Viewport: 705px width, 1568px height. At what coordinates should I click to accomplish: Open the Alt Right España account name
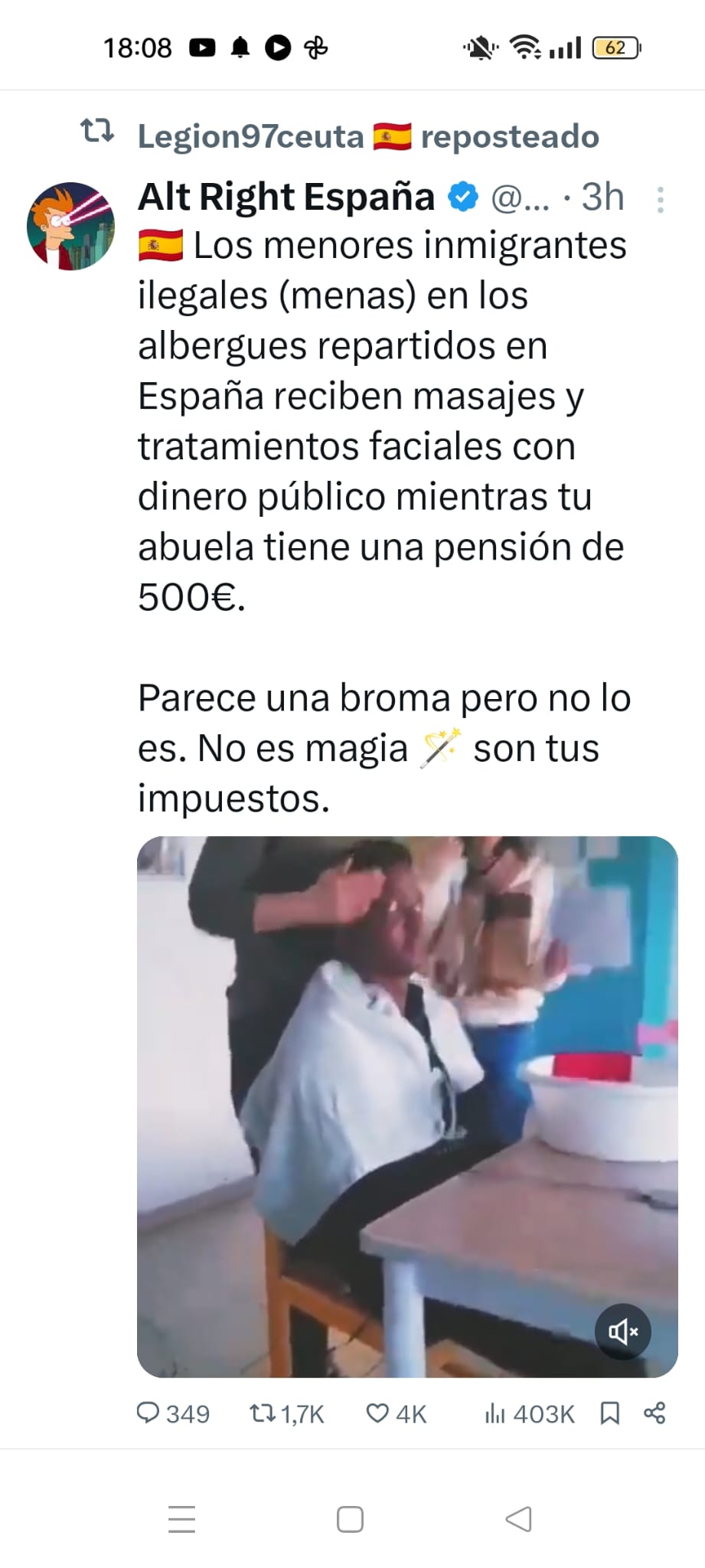pos(286,197)
